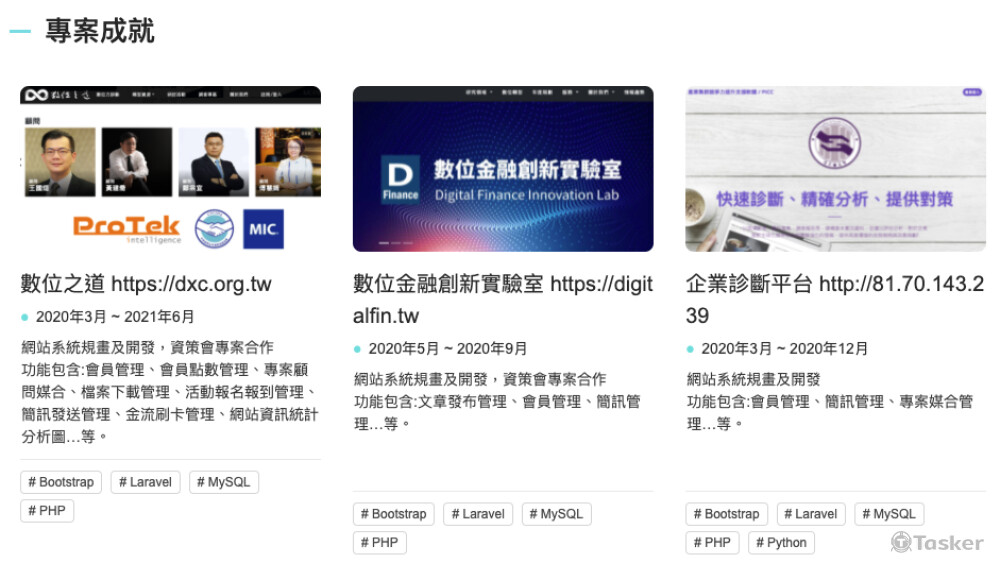Select # MySQL tag under 企業診斷平台
This screenshot has width=1000, height=563.
point(889,514)
